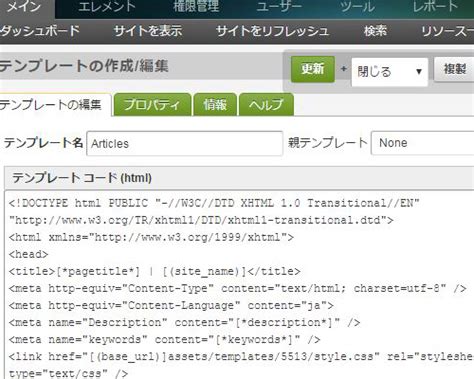474x379 pixels.
Task: Open the レポート top menu tab
Action: (435, 7)
